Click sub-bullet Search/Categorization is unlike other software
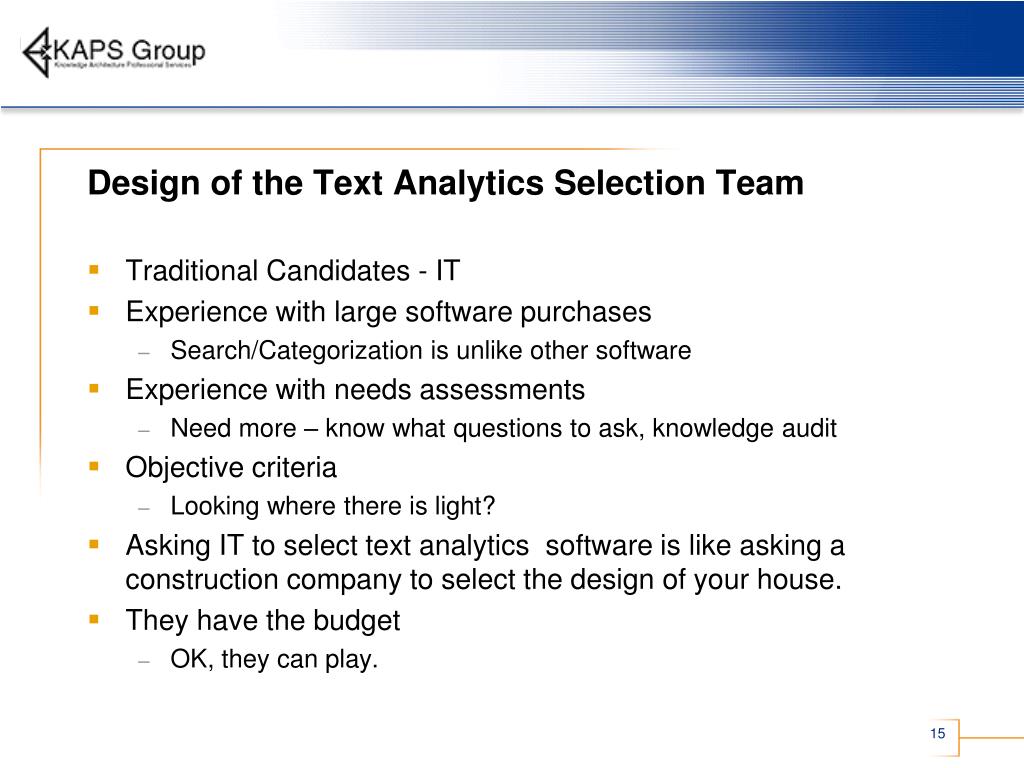1024x768 pixels. click(x=430, y=351)
